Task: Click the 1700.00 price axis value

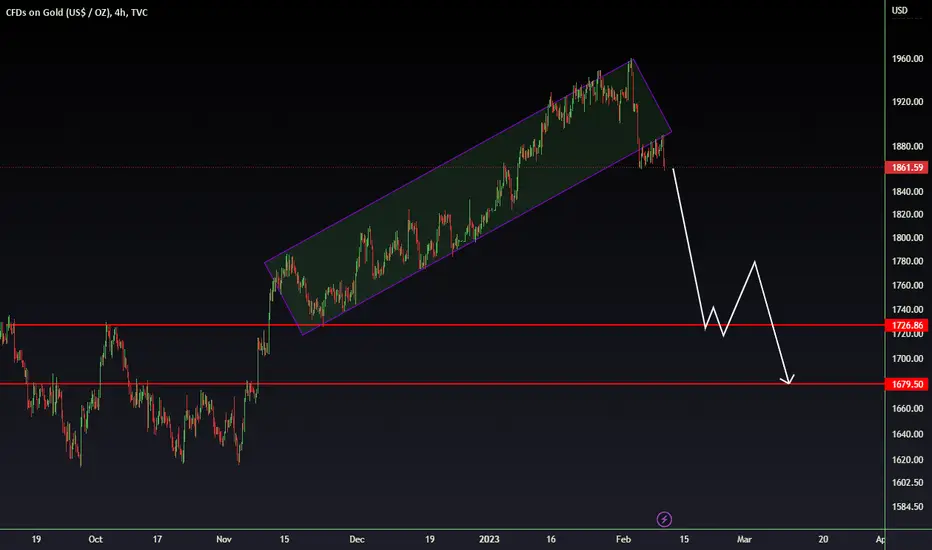Action: [907, 359]
